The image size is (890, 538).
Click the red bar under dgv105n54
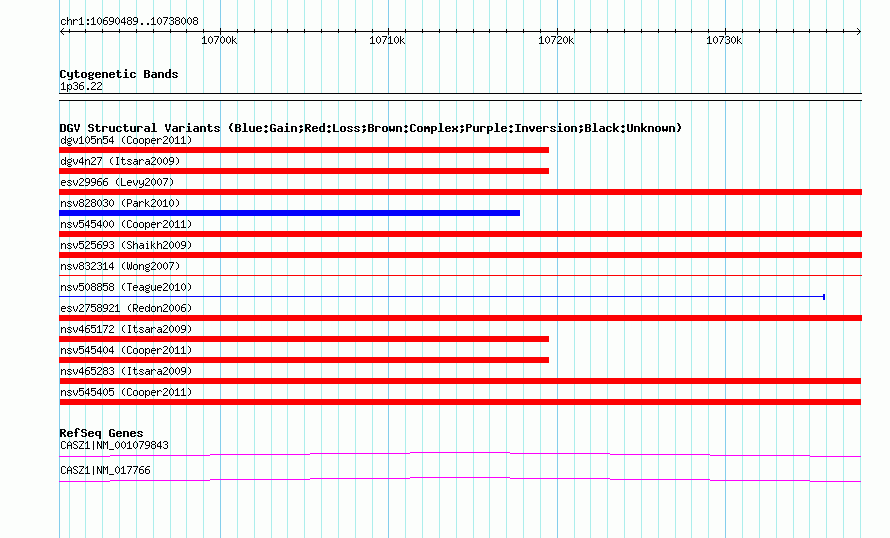pyautogui.click(x=304, y=150)
